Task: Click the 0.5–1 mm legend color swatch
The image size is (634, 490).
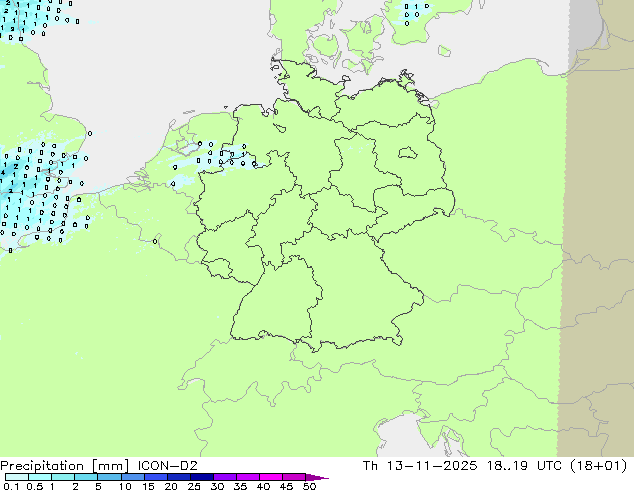Action: (x=40, y=477)
